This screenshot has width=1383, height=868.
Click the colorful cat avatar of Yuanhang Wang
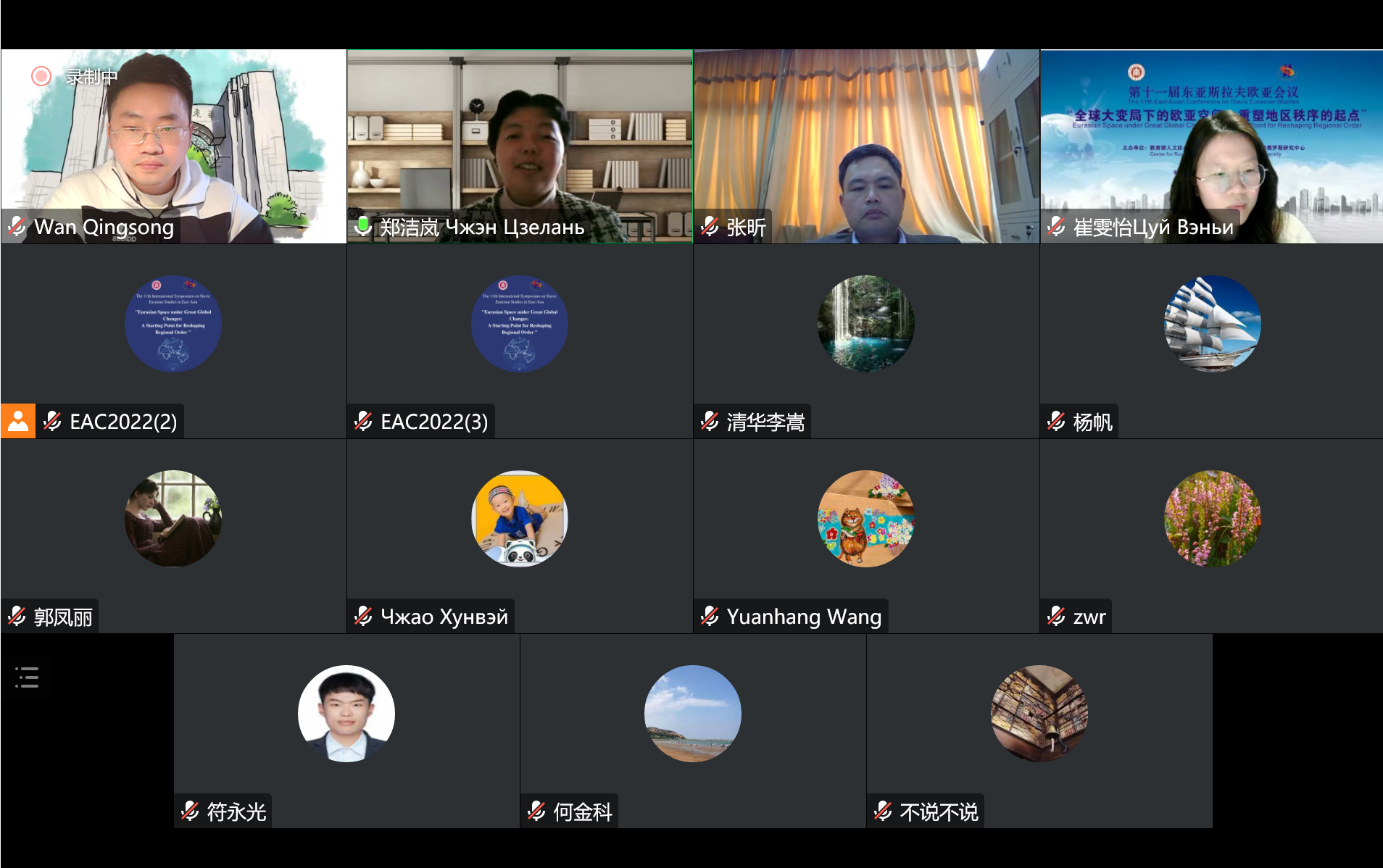[865, 519]
